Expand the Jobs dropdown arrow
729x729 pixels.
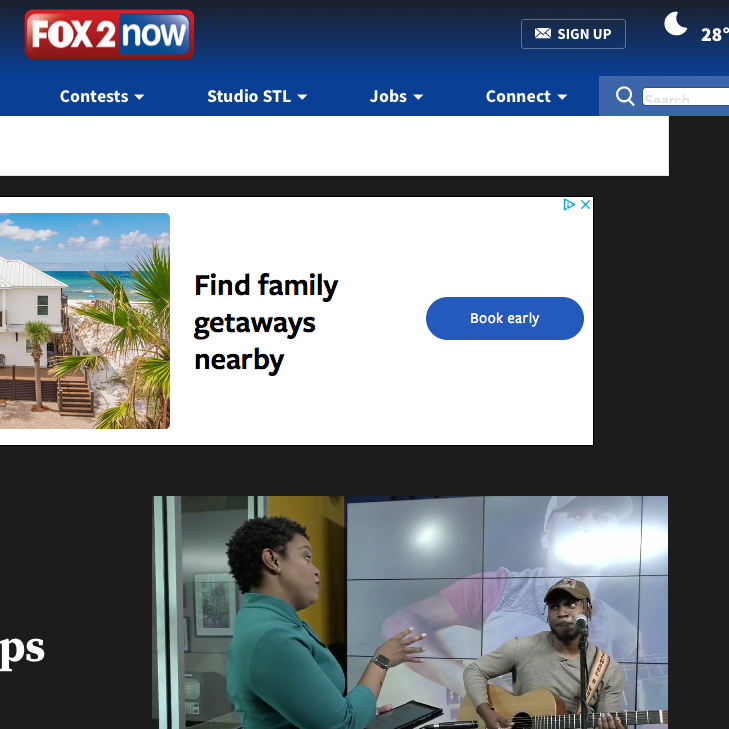click(x=418, y=97)
